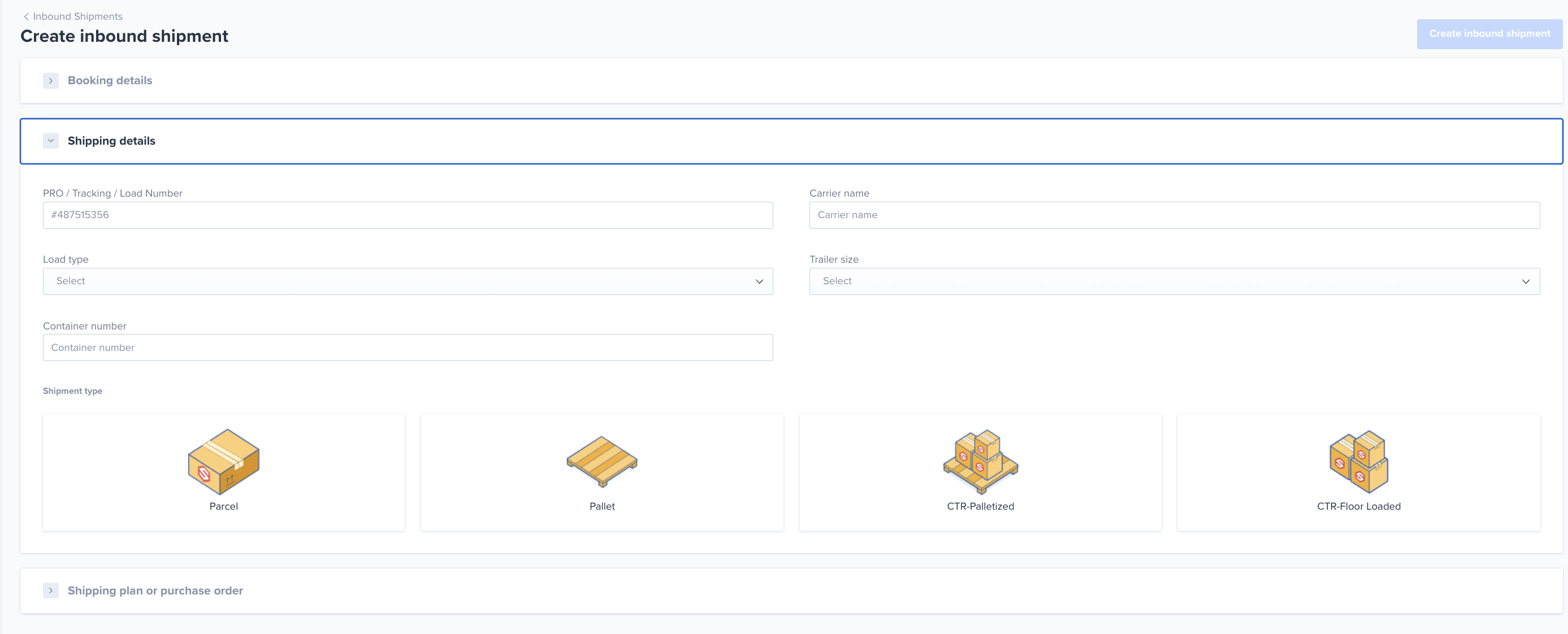Expand the Booking details chevron
The height and width of the screenshot is (634, 1568).
pos(50,80)
